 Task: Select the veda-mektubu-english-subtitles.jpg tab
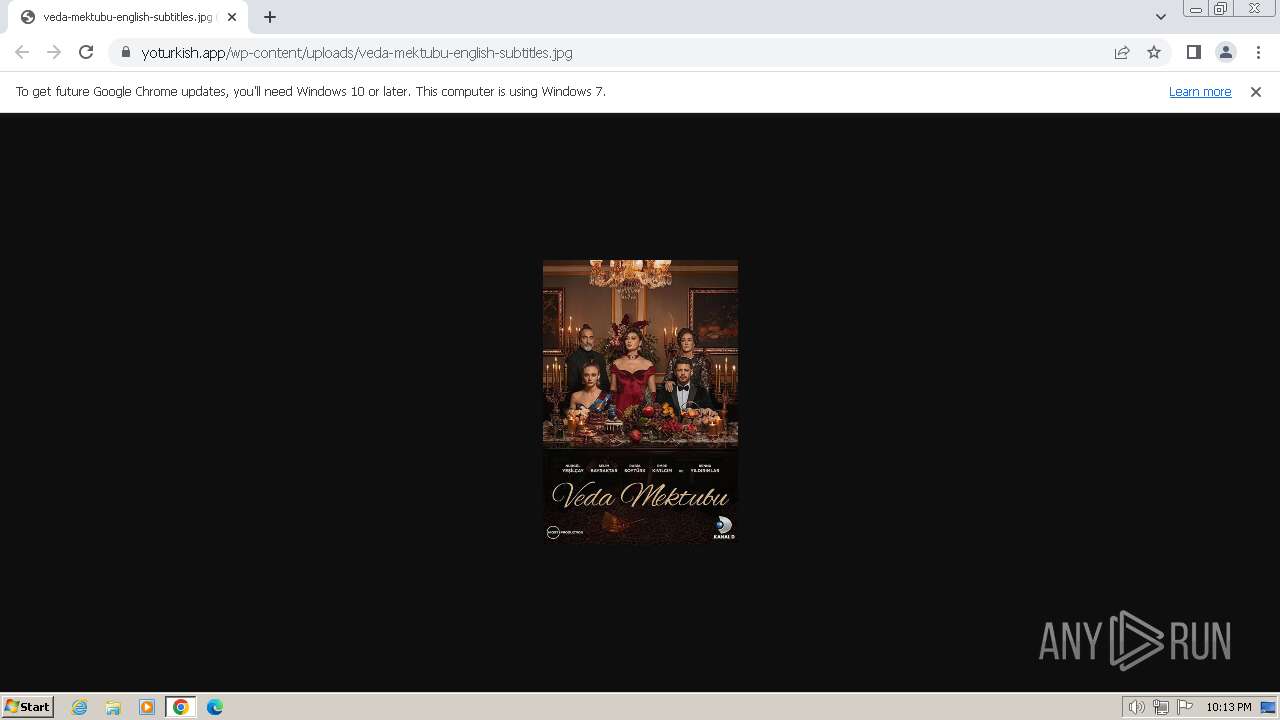click(x=128, y=17)
